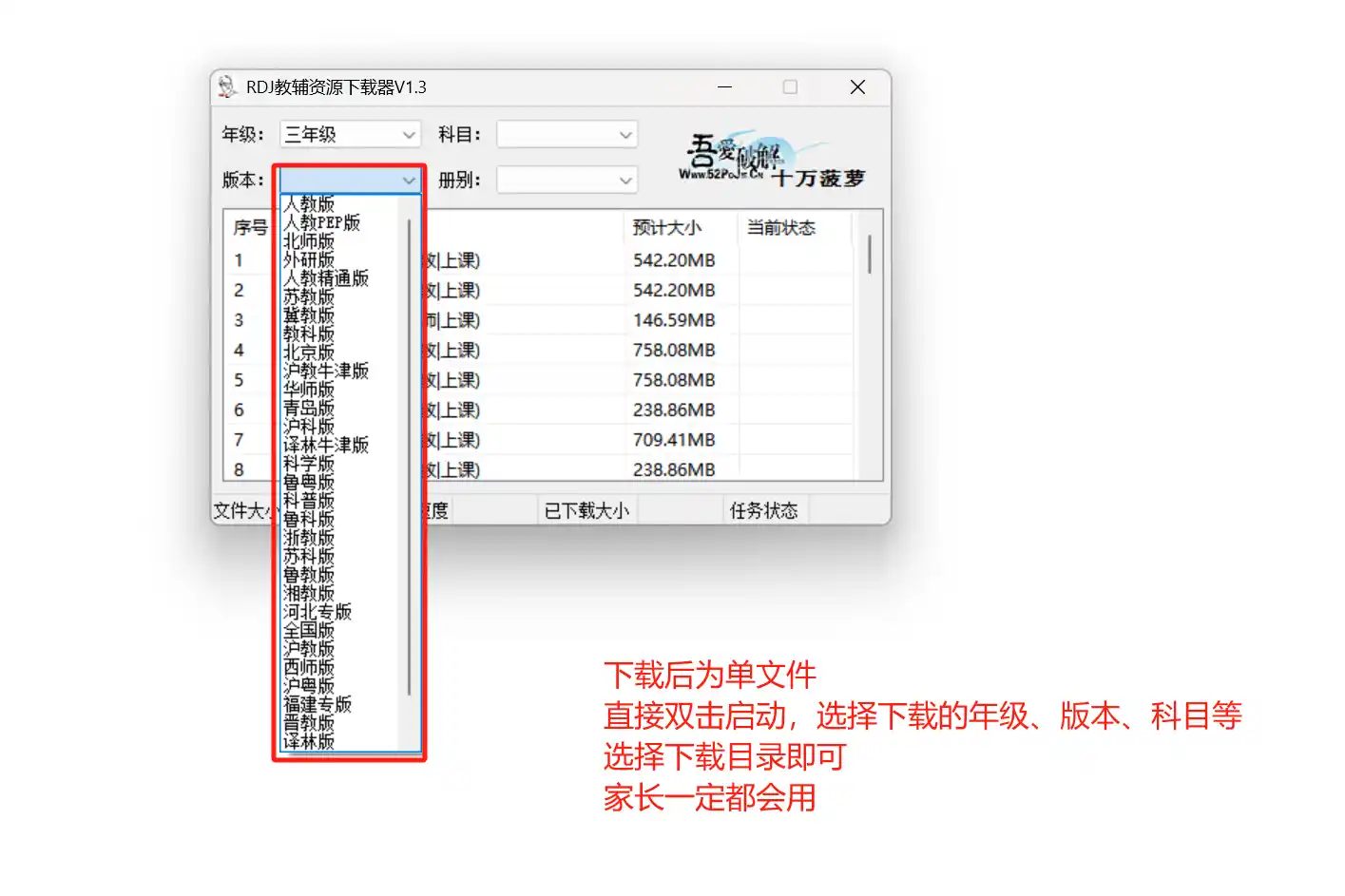Viewport: 1345px width, 896px height.
Task: Click row number 3 in the table
Action: [x=239, y=320]
